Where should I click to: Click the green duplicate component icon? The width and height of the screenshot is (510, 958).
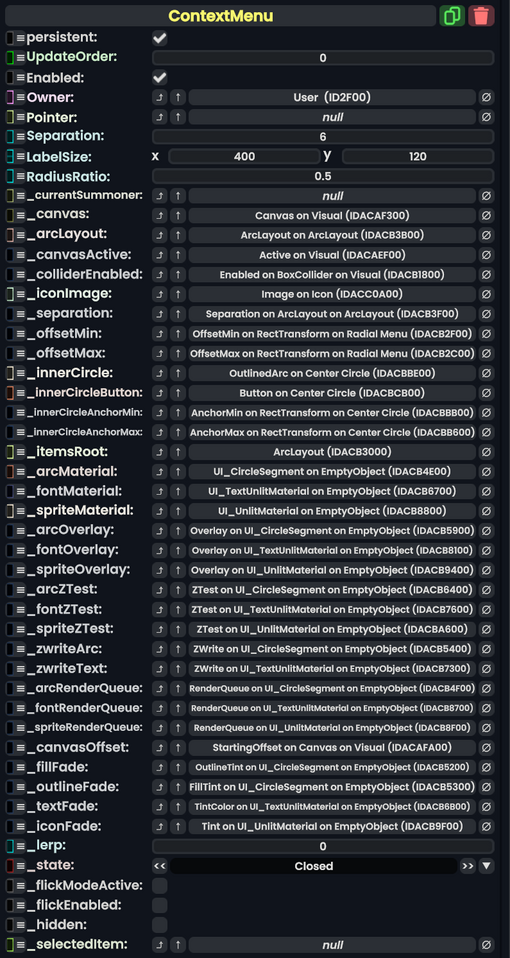[x=452, y=16]
